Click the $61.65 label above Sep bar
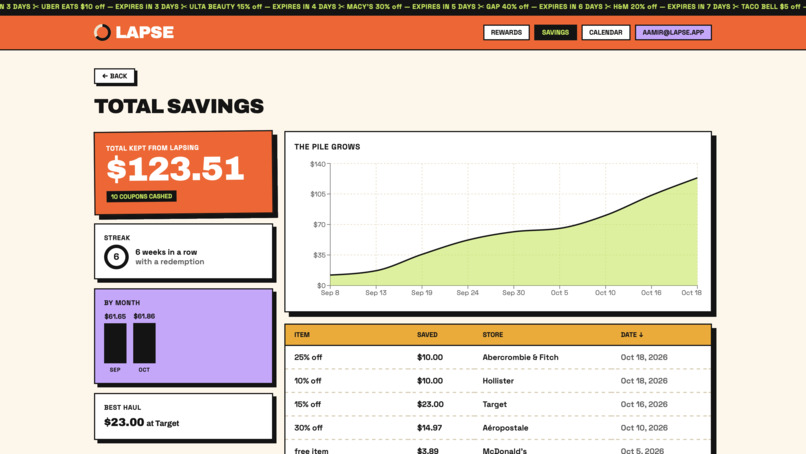The height and width of the screenshot is (454, 806). [x=115, y=317]
